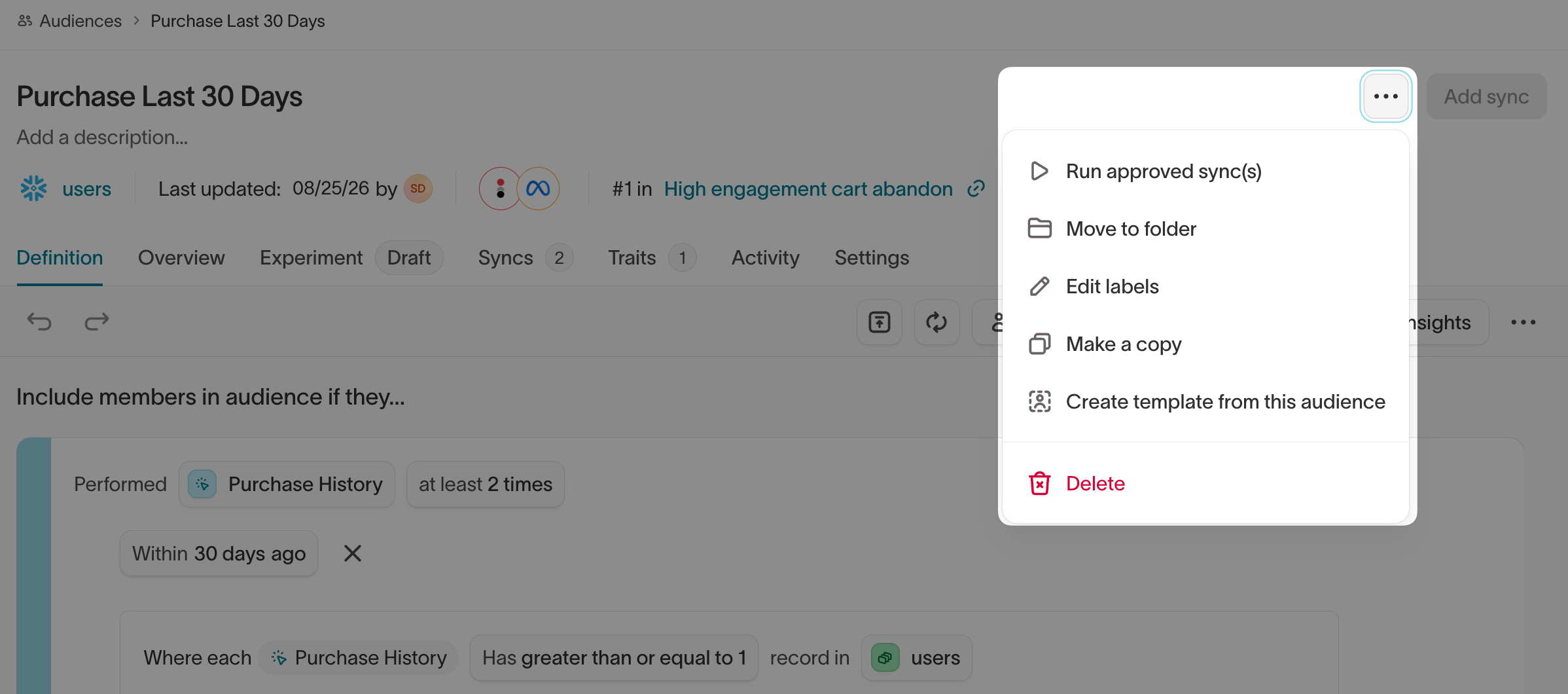Open Has greater than or equal to 1 dropdown

[614, 657]
